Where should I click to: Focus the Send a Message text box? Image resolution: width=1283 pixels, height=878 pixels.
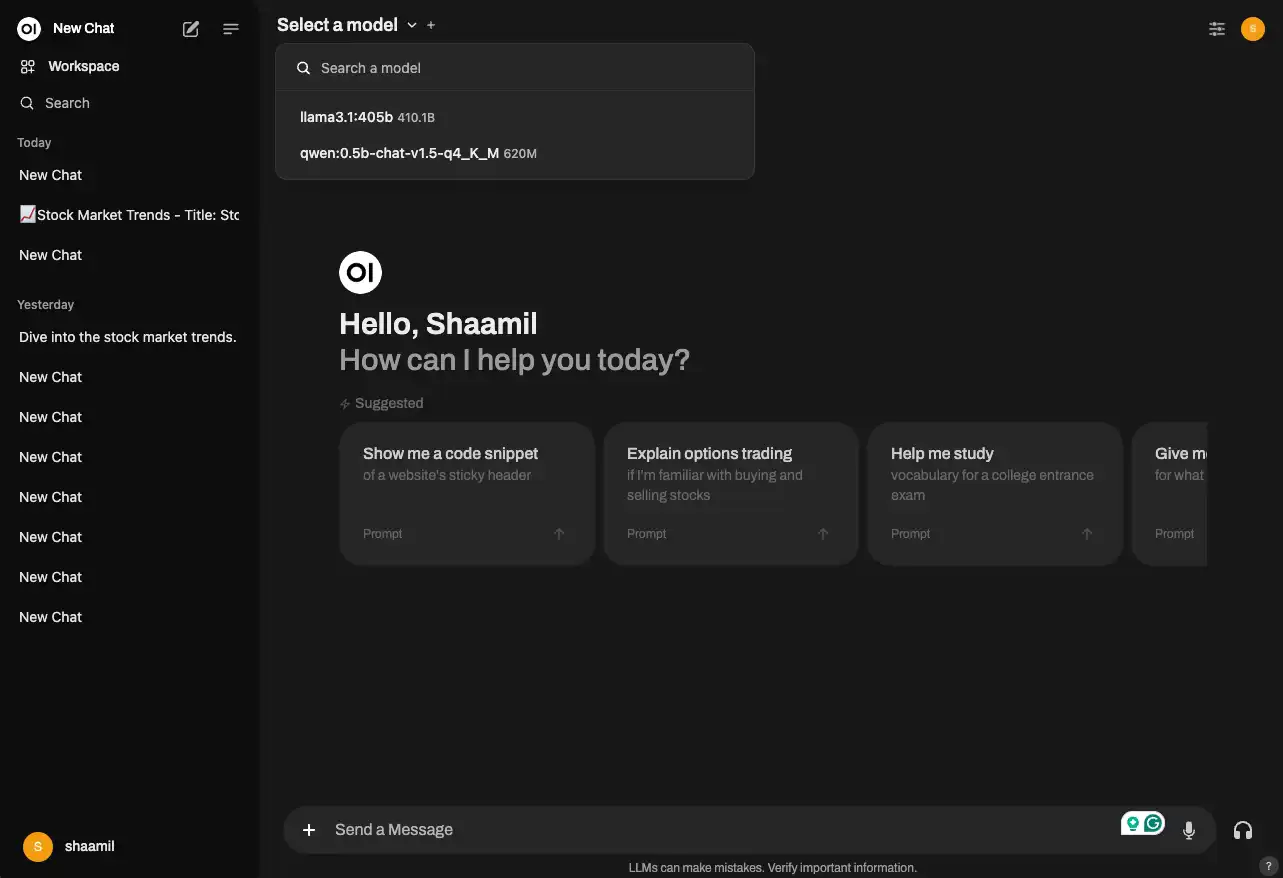click(720, 830)
